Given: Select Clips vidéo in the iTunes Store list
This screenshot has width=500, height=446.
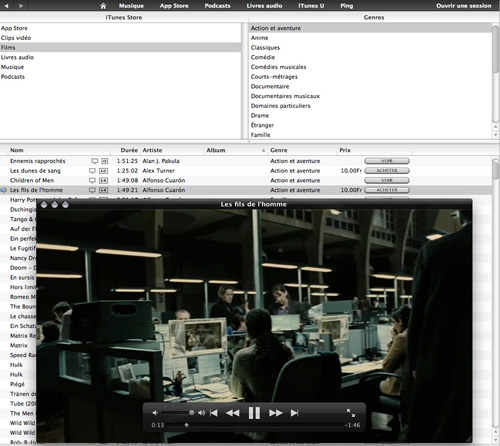Looking at the screenshot, I should [120, 38].
